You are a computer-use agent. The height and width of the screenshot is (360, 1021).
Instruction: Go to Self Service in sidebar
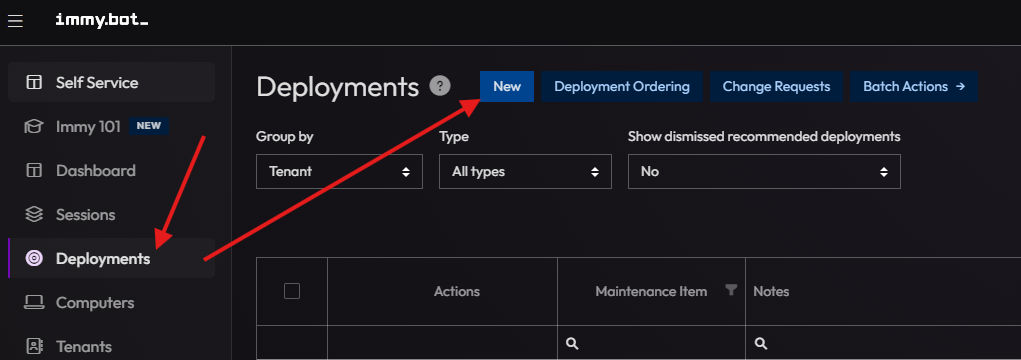111,82
